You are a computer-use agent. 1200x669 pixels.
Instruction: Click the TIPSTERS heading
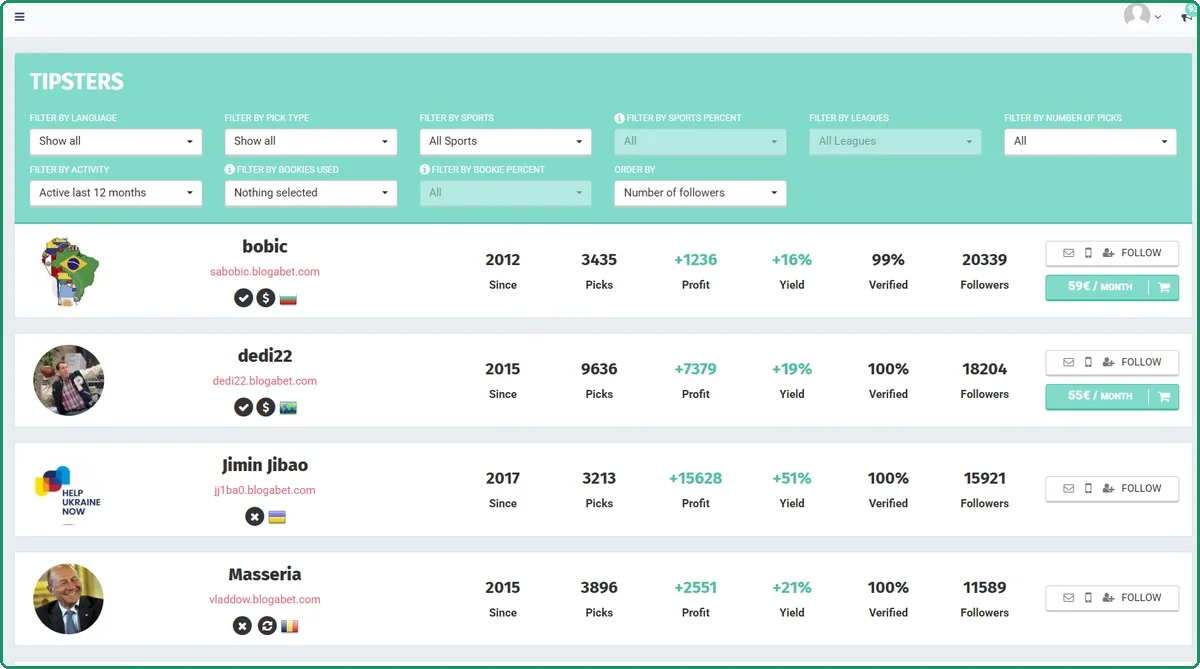pos(77,82)
